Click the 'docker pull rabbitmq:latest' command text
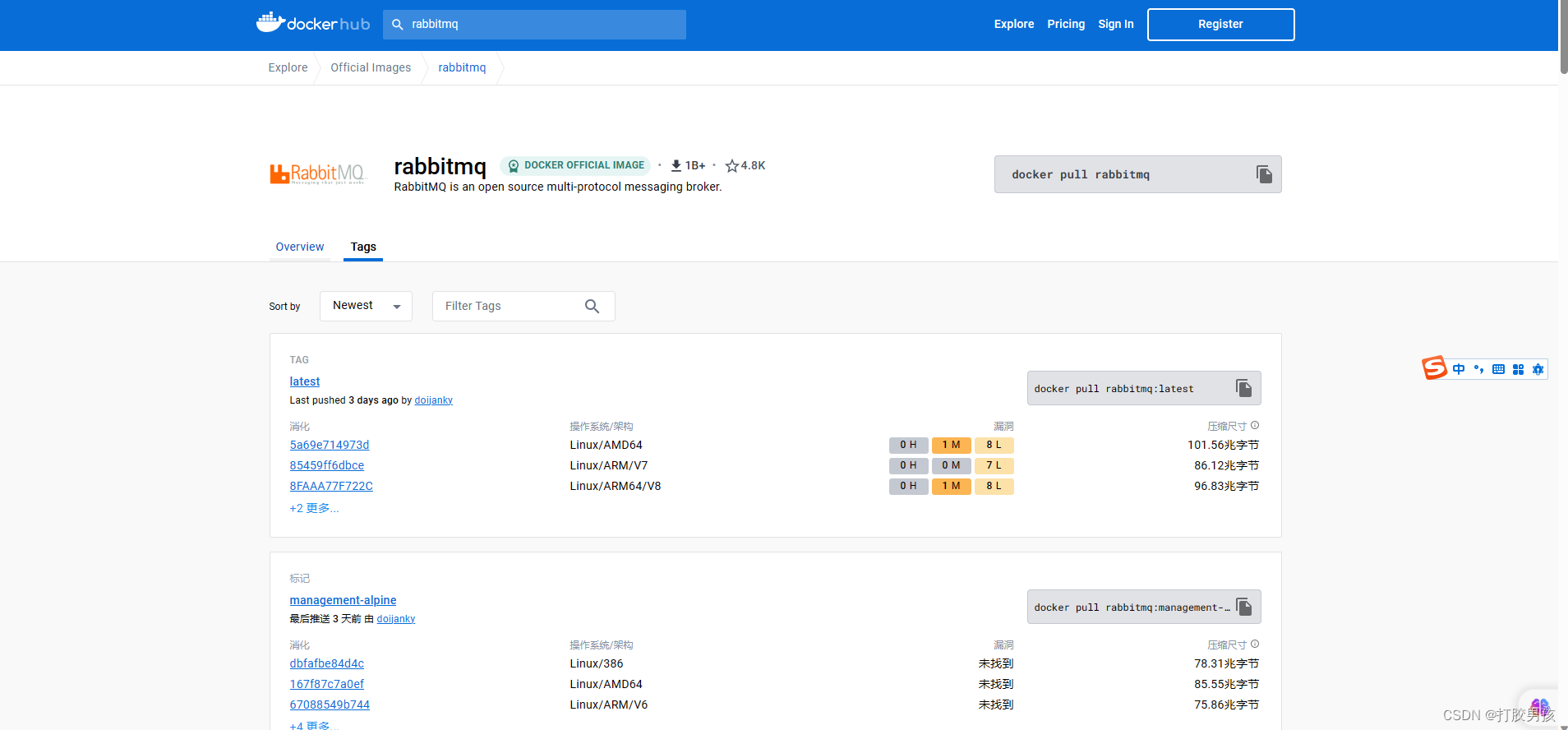The image size is (1568, 730). (1114, 389)
